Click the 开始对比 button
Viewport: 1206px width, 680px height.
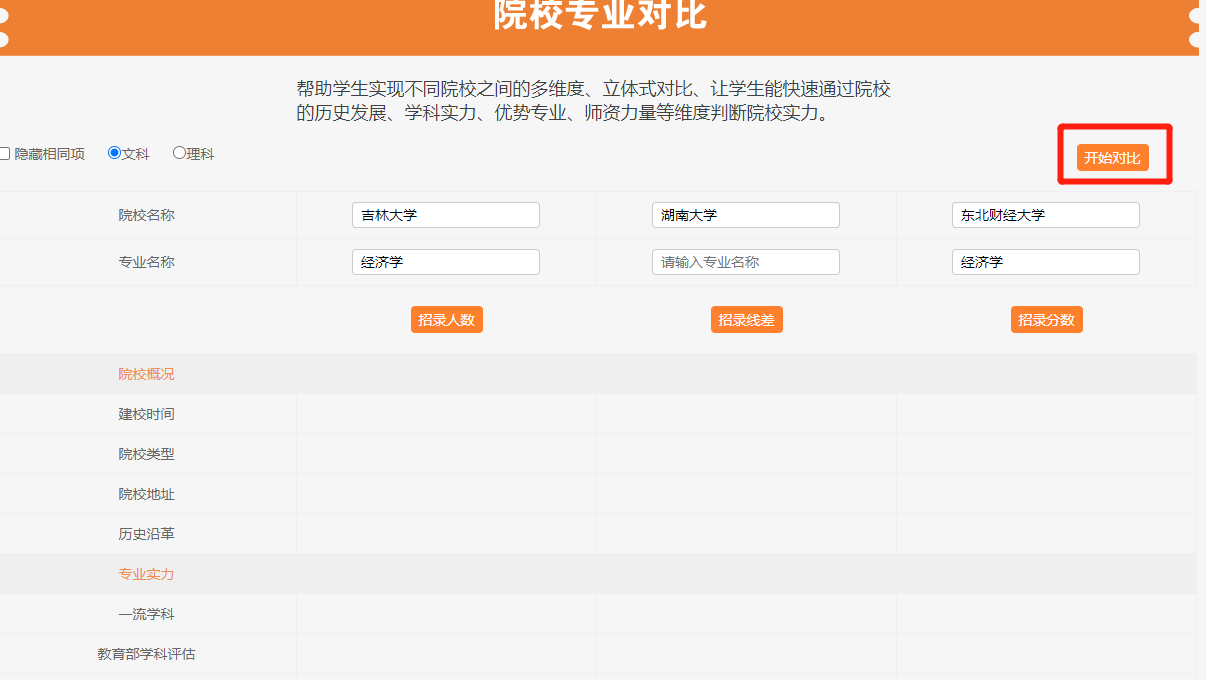1112,158
